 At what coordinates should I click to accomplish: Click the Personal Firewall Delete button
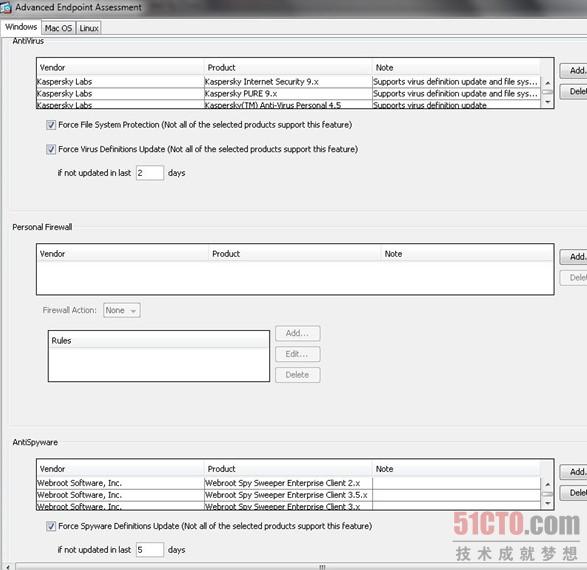point(573,278)
